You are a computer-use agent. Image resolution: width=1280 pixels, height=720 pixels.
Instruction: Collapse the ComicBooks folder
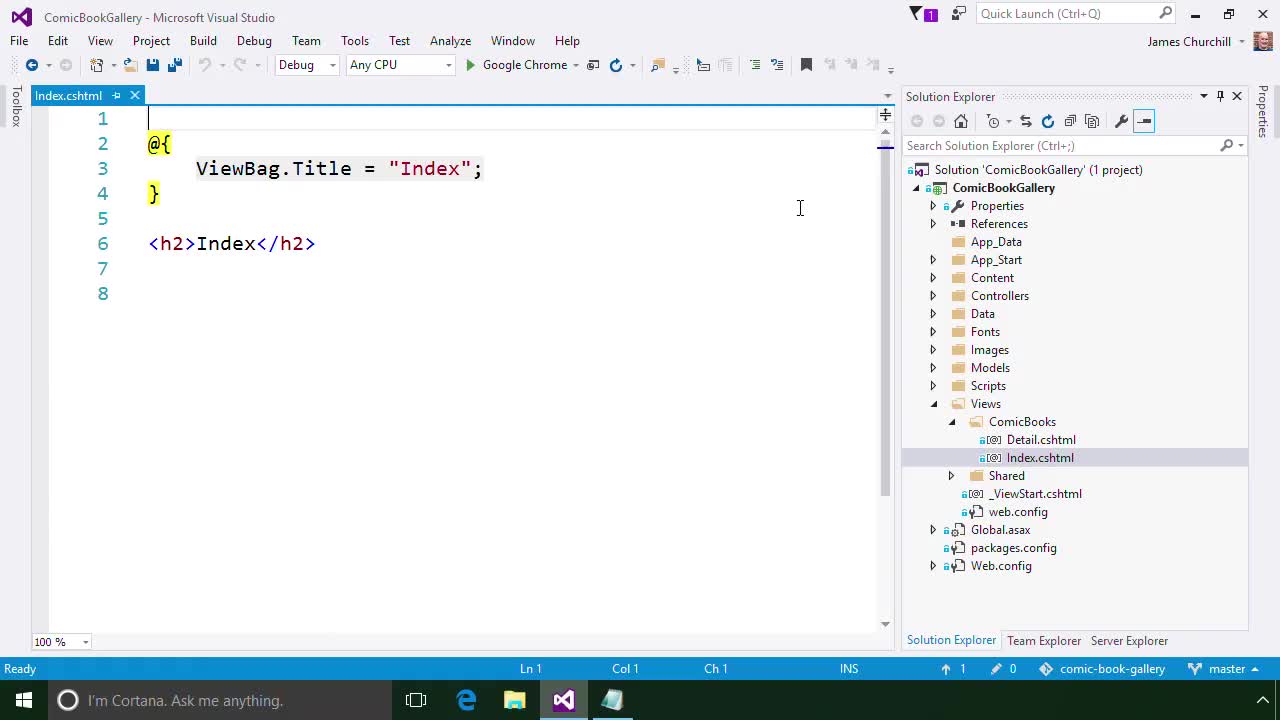tap(951, 421)
